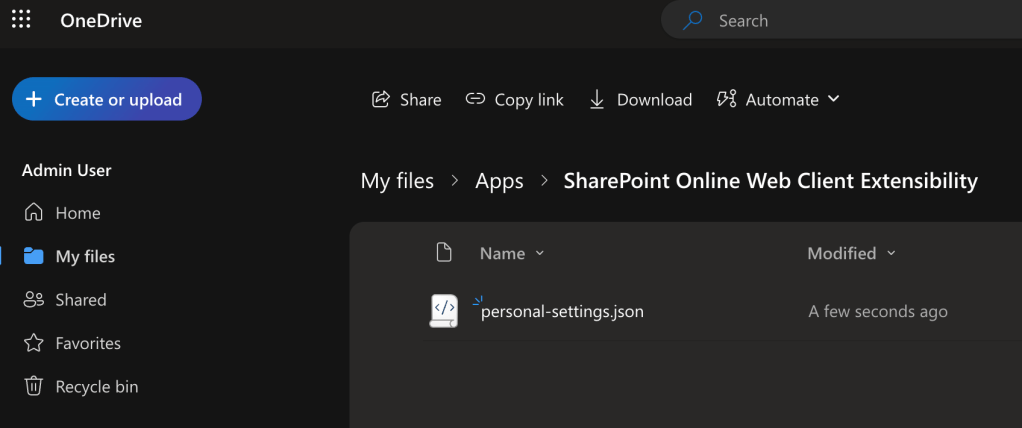Click the Create or upload button
This screenshot has height=428, width=1022.
[106, 99]
